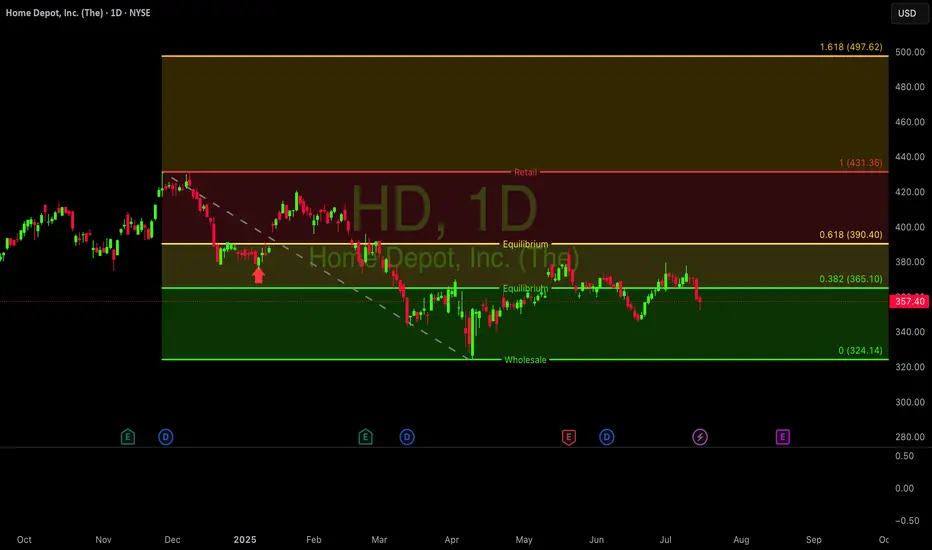Click the 480.00 price axis value

pyautogui.click(x=910, y=87)
